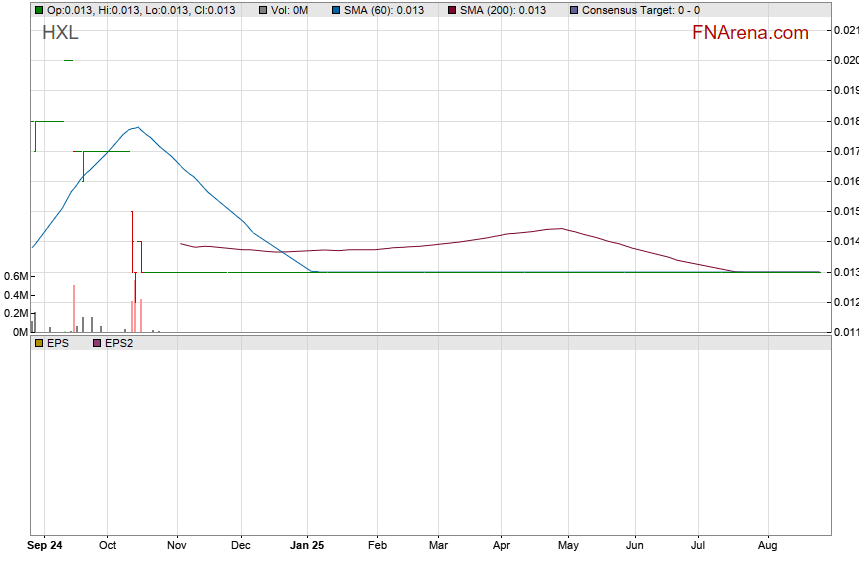Click the SMA (60): 0.013 legend text
Image resolution: width=859 pixels, height=566 pixels.
click(383, 10)
